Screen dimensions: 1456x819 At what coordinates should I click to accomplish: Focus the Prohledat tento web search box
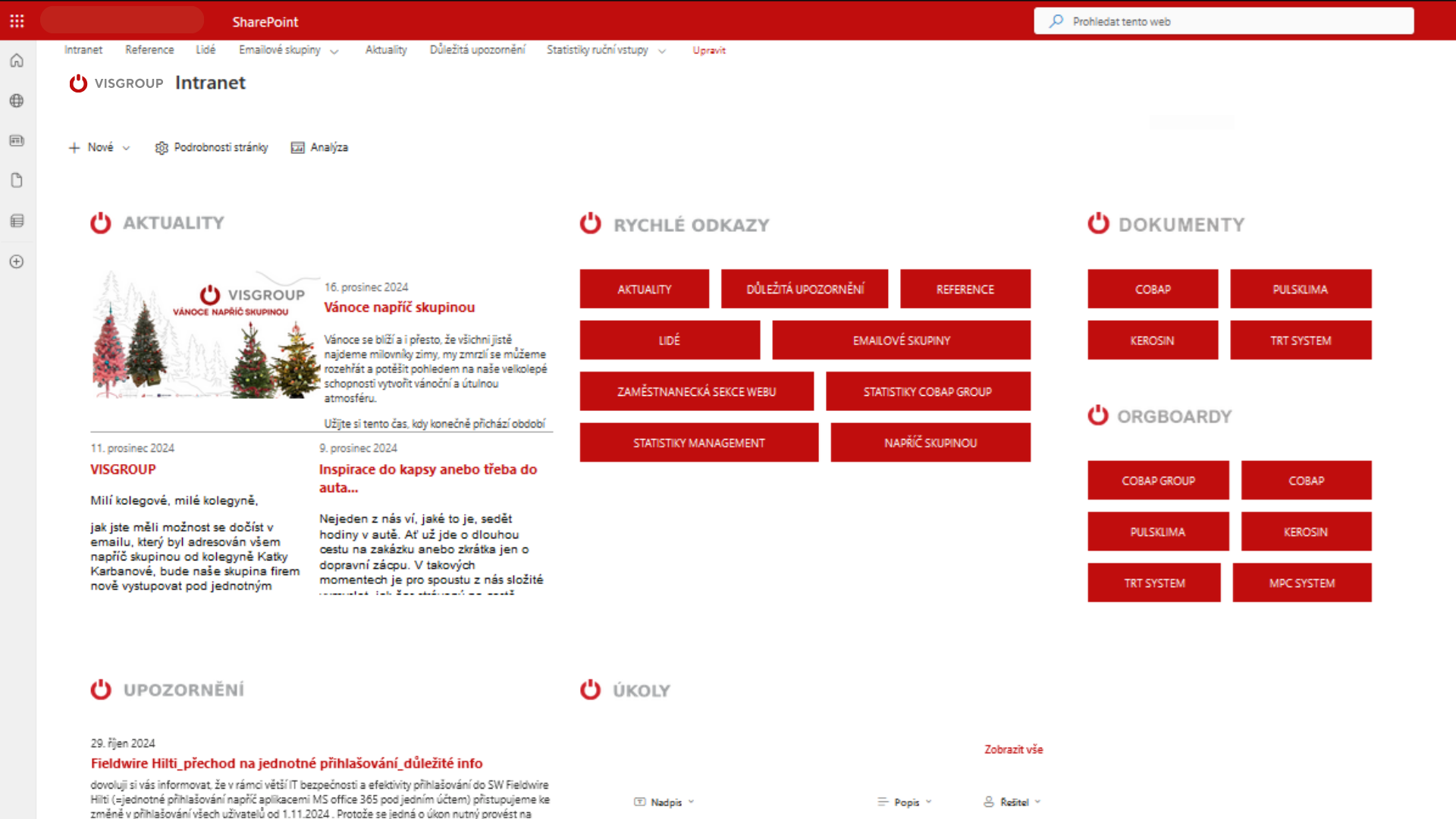coord(1224,21)
